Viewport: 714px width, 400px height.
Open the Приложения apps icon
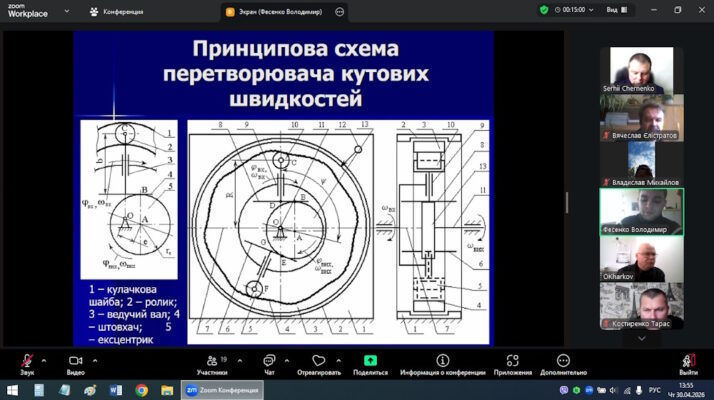513,364
